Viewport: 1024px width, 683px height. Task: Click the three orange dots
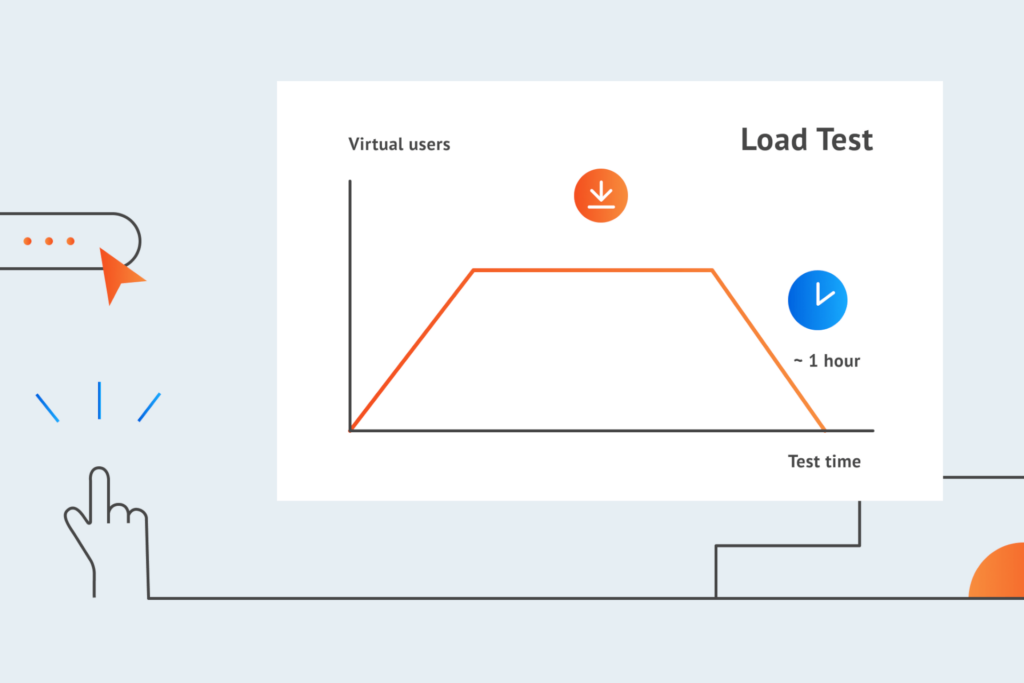coord(49,241)
